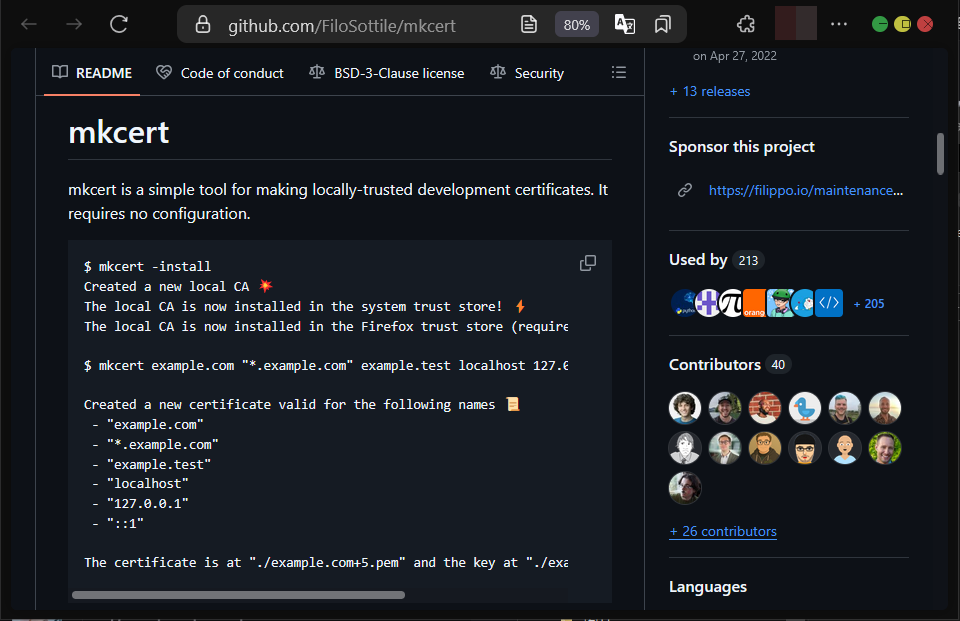960x621 pixels.
Task: Click the blue bird contributor avatar
Action: point(804,408)
